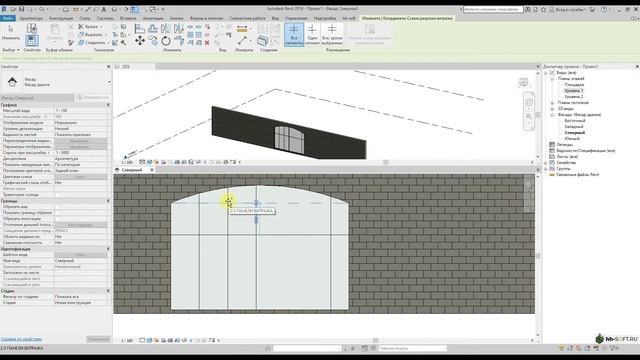Select the Align tool in Modify panel
The height and width of the screenshot is (360, 640).
[x=140, y=28]
